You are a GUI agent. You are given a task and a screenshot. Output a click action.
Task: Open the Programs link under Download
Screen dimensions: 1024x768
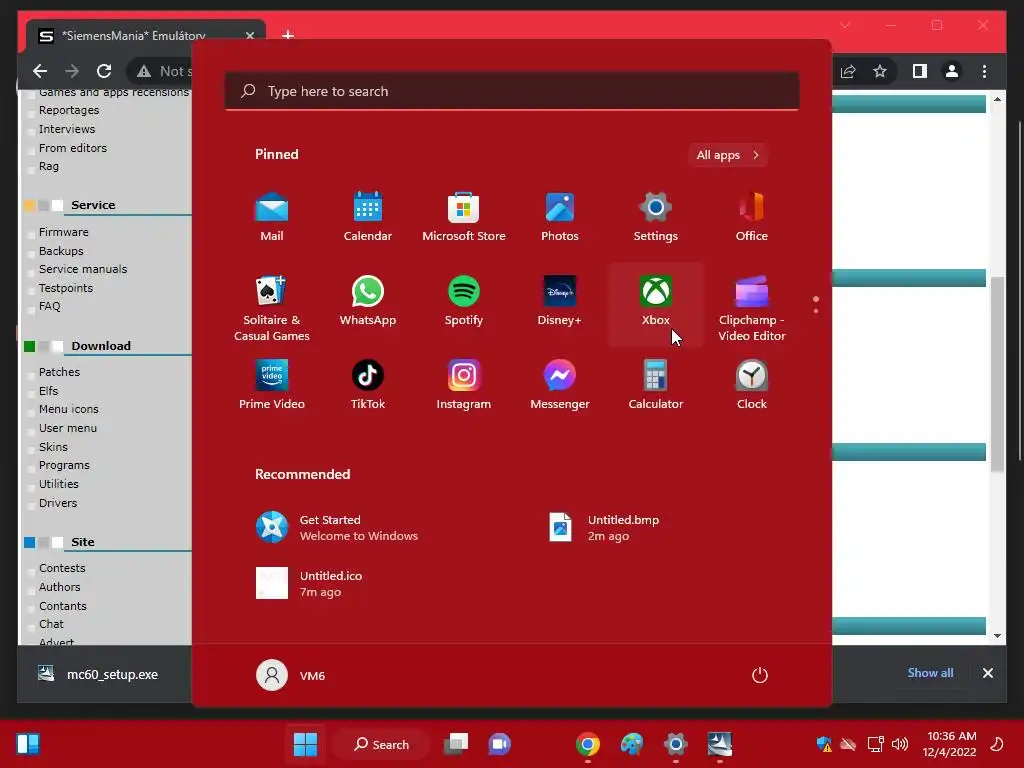64,465
